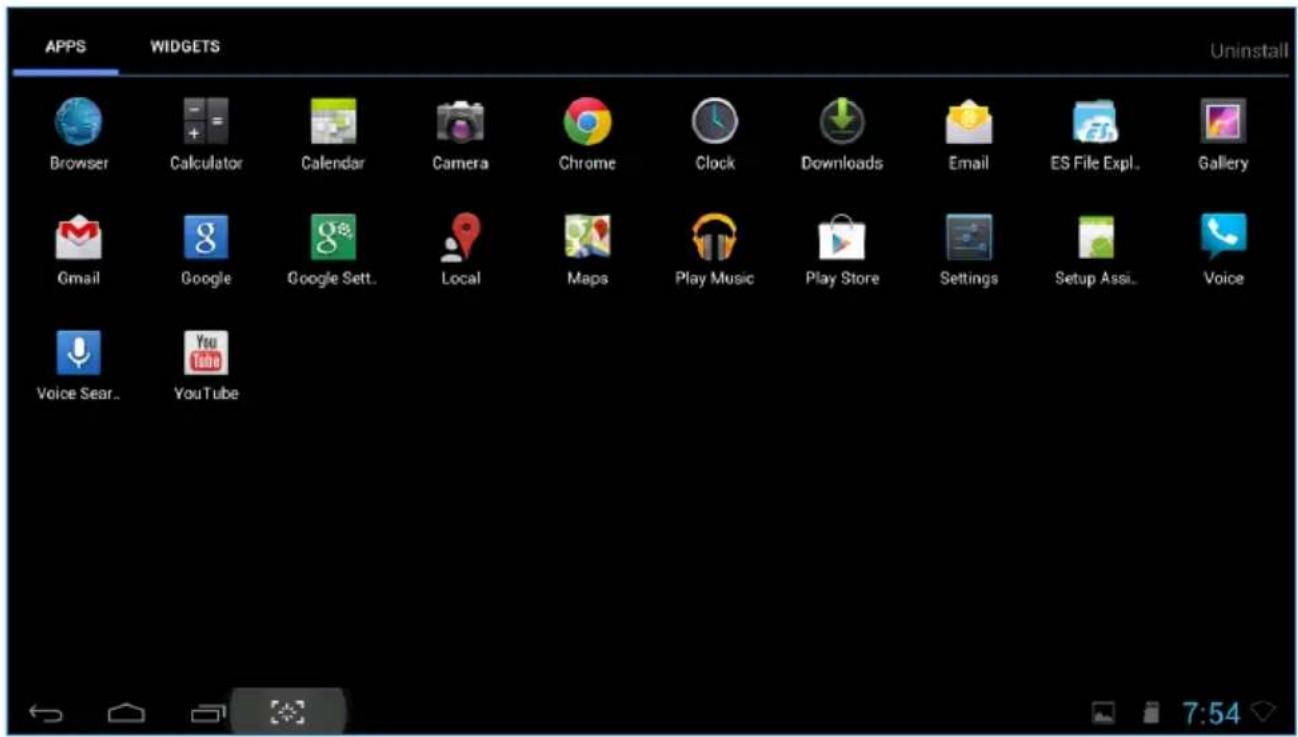The height and width of the screenshot is (737, 1298).
Task: Open the Settings app
Action: pyautogui.click(x=969, y=251)
